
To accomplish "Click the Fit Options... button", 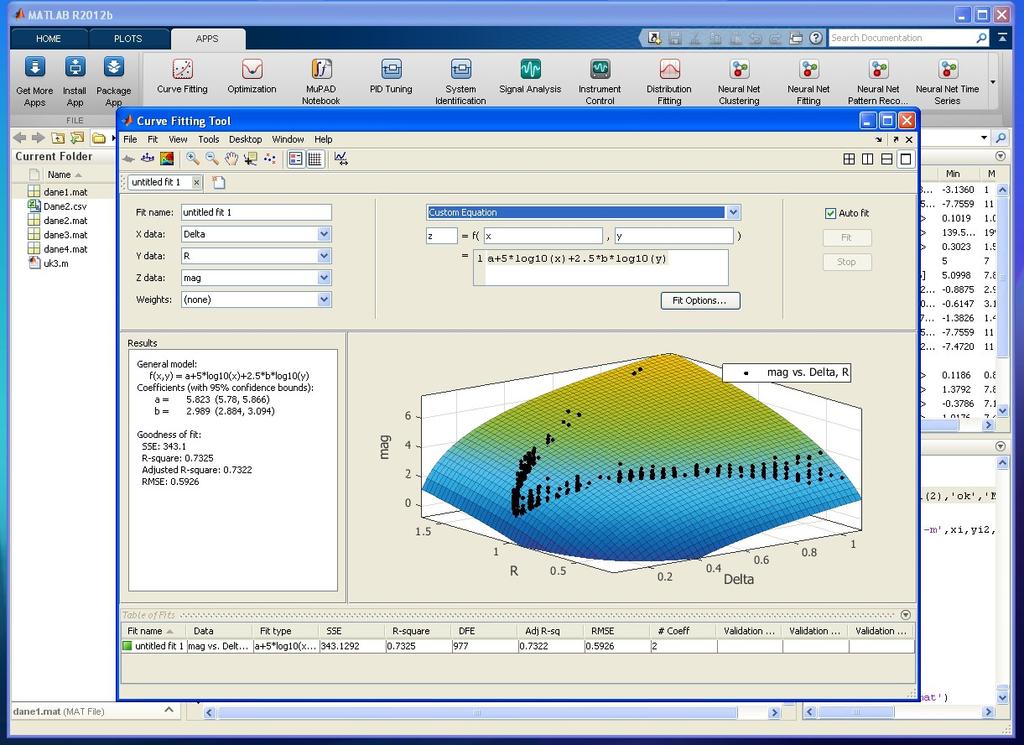I will click(700, 300).
